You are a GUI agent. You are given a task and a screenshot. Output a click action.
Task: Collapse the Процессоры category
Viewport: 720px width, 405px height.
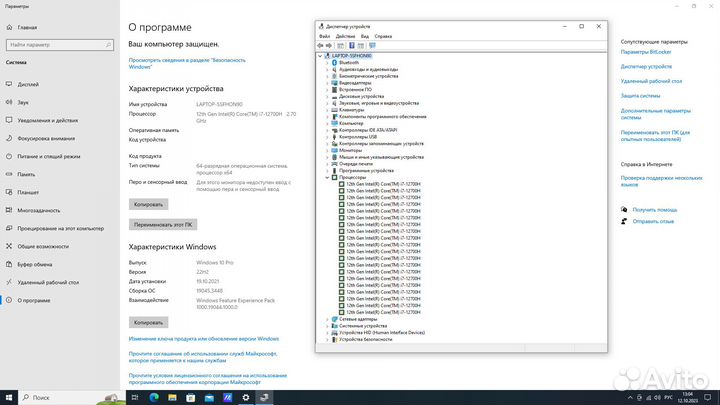click(x=327, y=177)
